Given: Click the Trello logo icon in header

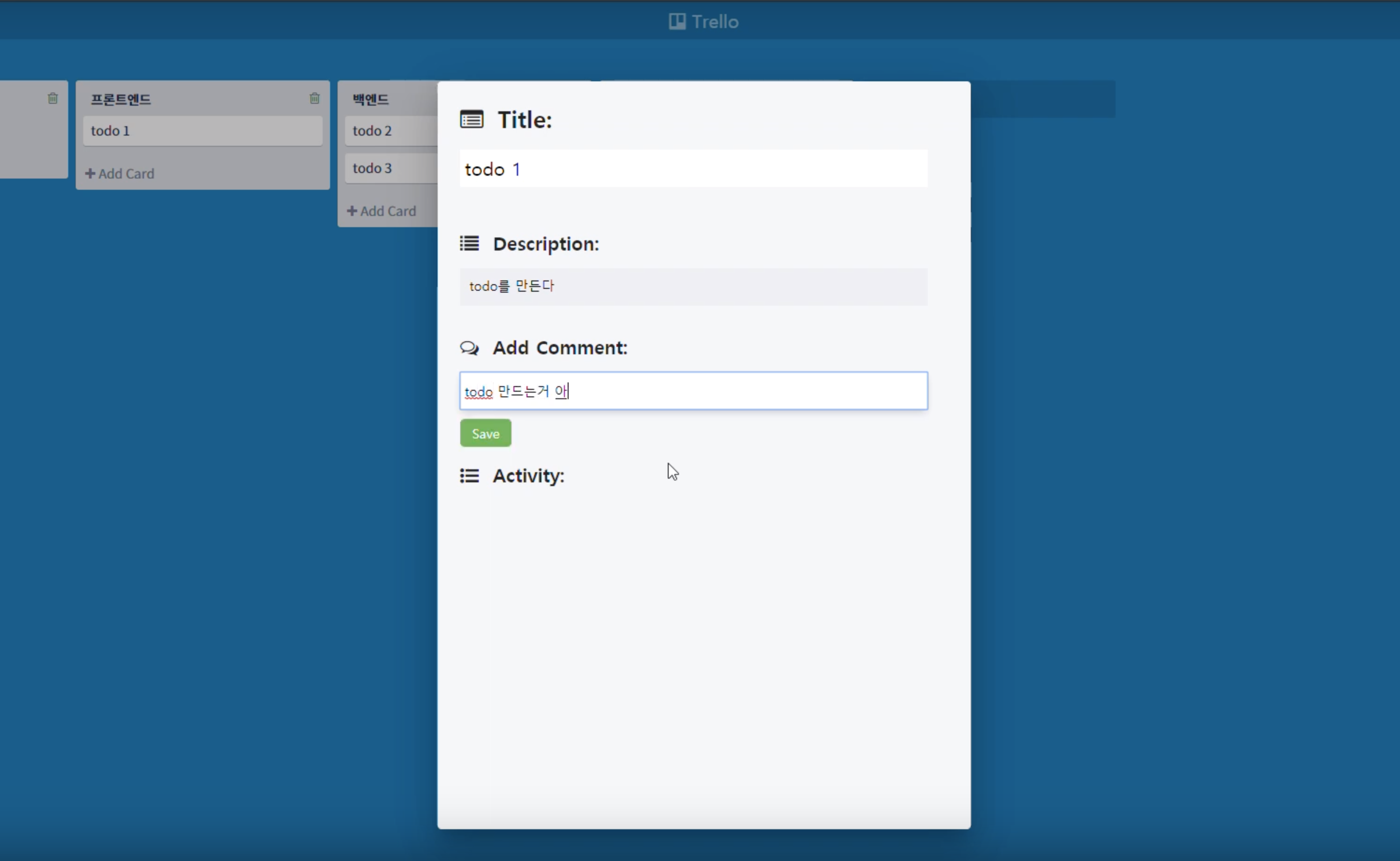Looking at the screenshot, I should point(677,22).
